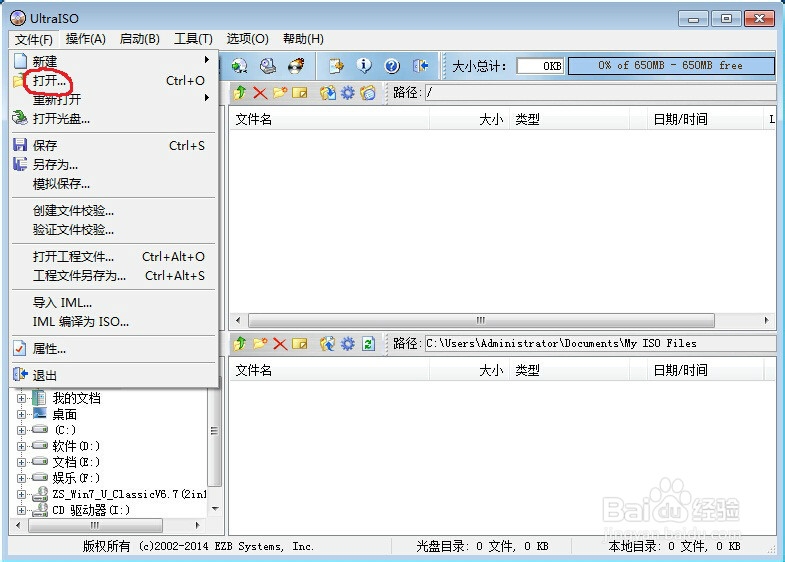785x562 pixels.
Task: Sort local list by 大小 column header
Action: pos(470,370)
